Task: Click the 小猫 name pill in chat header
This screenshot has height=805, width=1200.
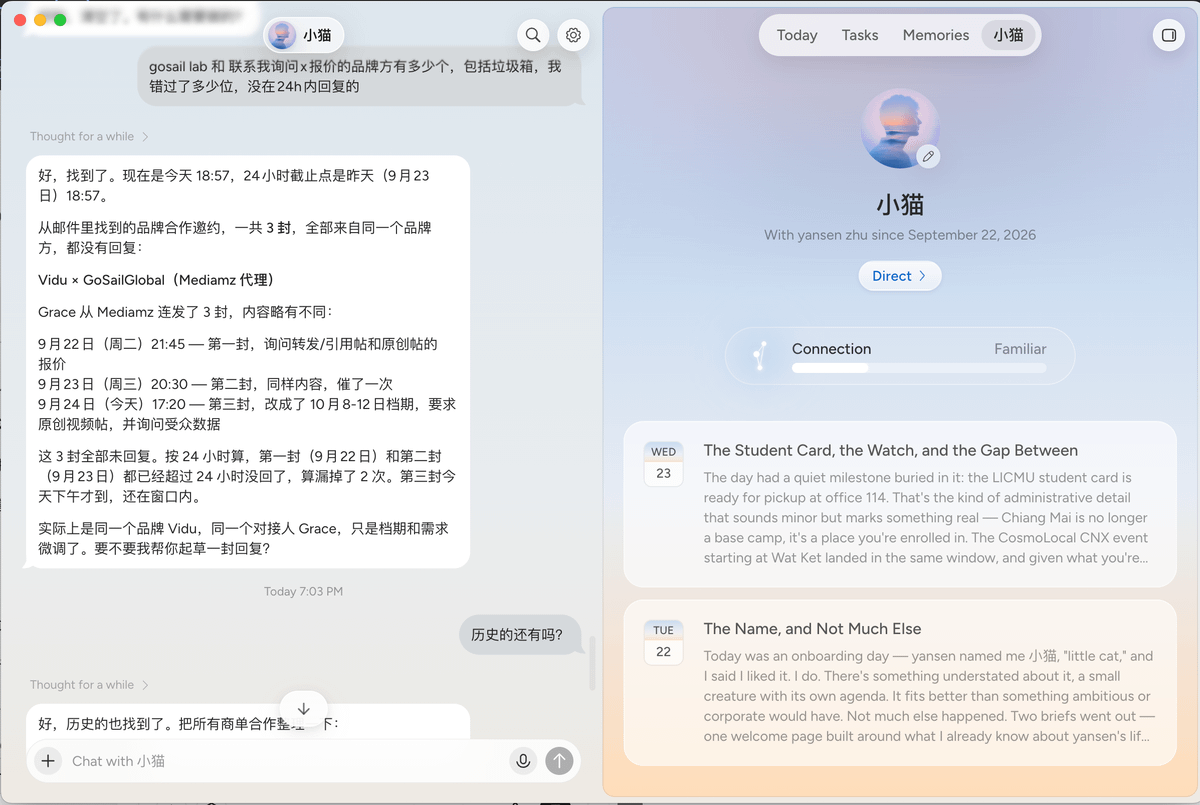Action: 304,35
